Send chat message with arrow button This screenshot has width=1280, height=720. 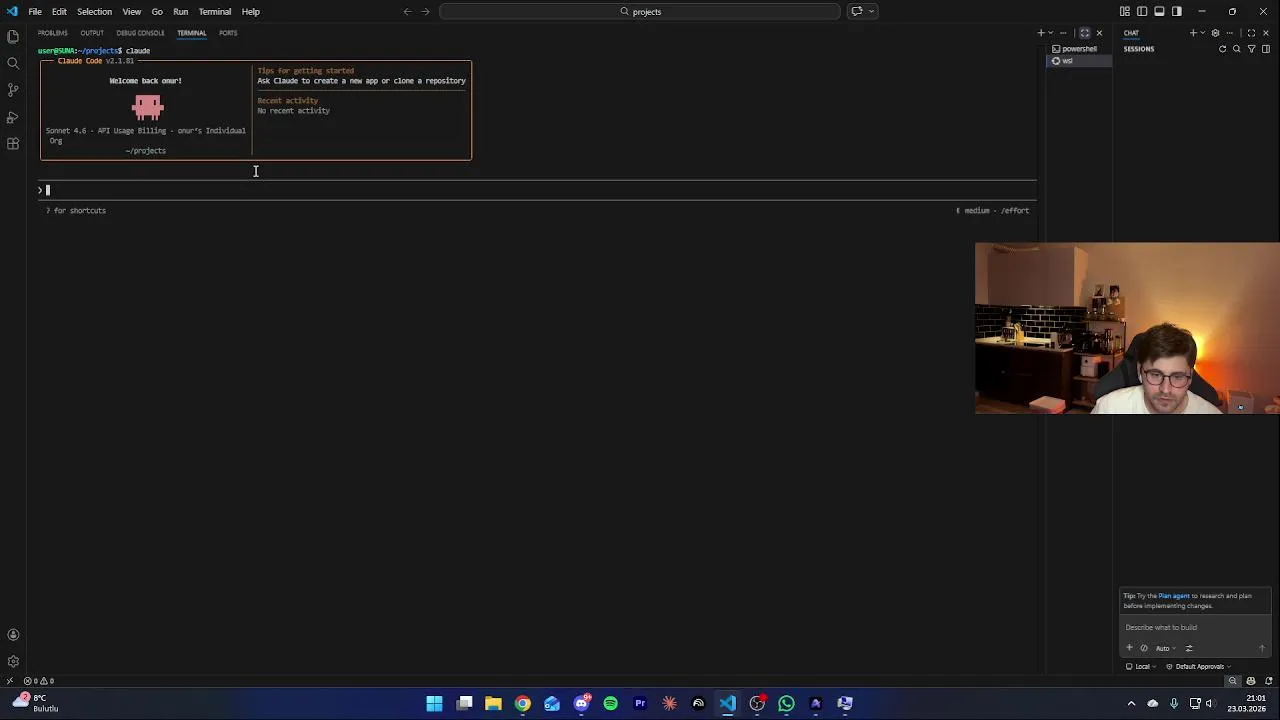click(x=1262, y=648)
